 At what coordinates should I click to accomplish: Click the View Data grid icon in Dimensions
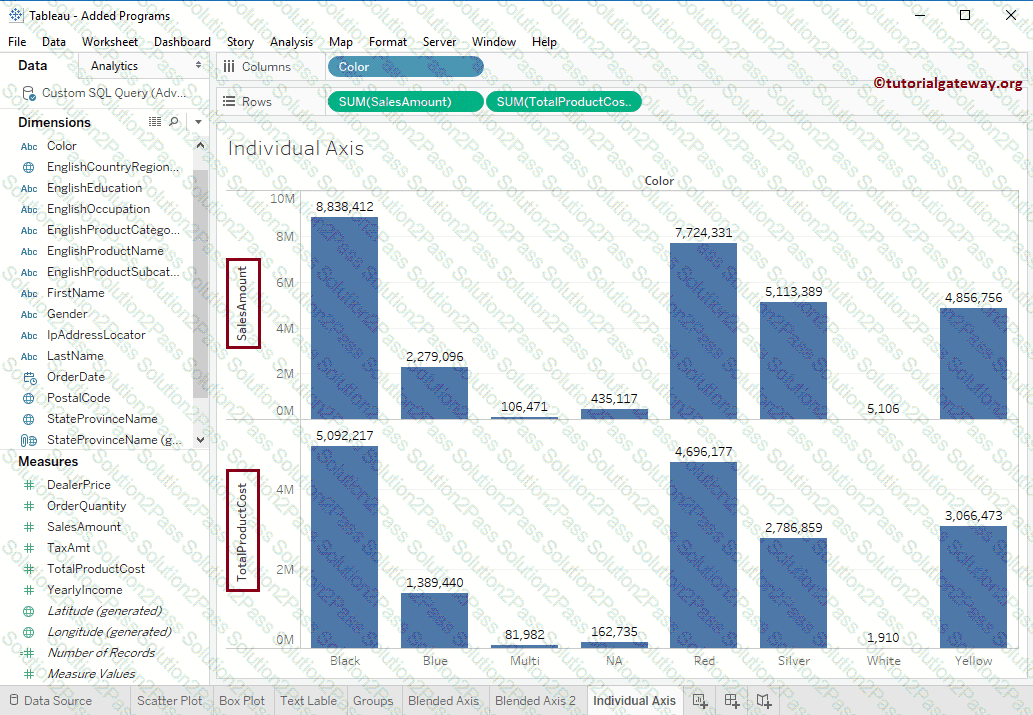coord(155,121)
